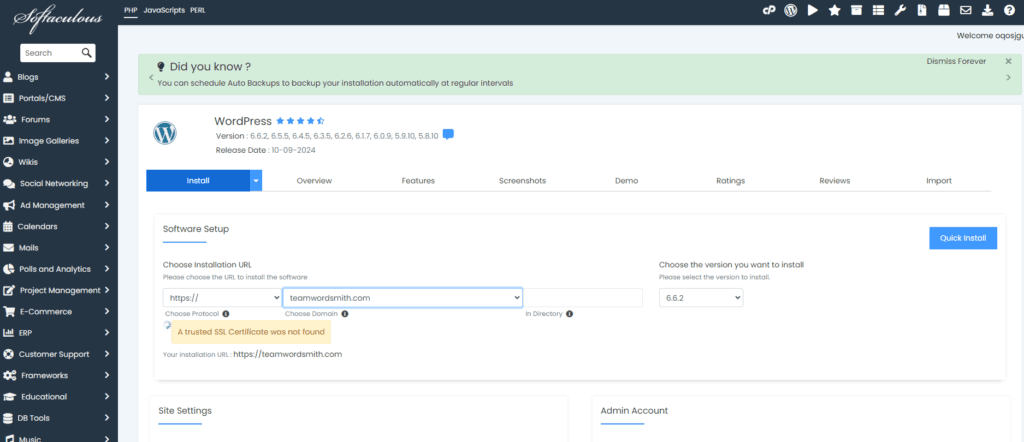Open the version 6.6.2 dropdown
The image size is (1024, 442).
click(x=701, y=298)
